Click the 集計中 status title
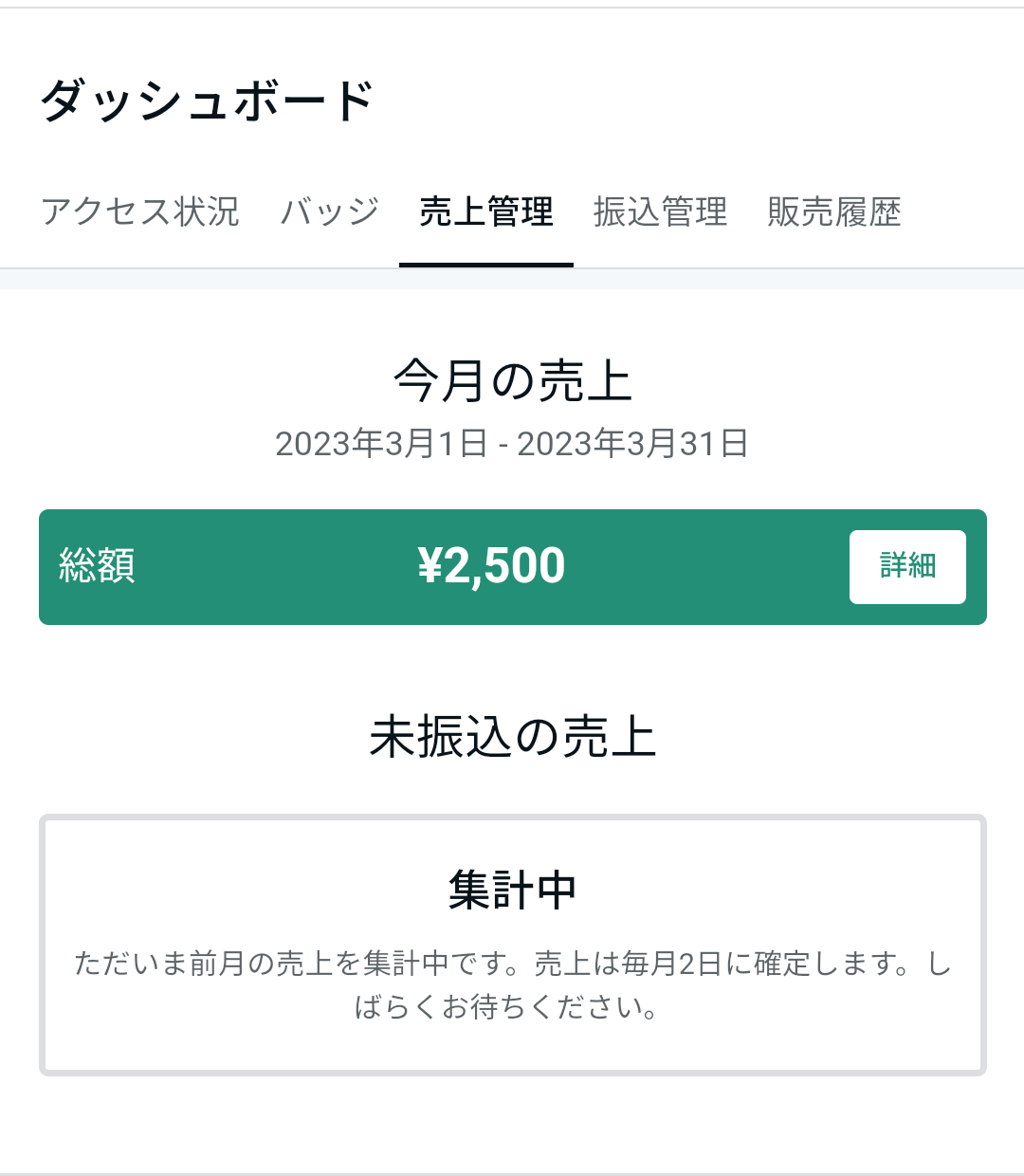The image size is (1024, 1176). coord(512,891)
